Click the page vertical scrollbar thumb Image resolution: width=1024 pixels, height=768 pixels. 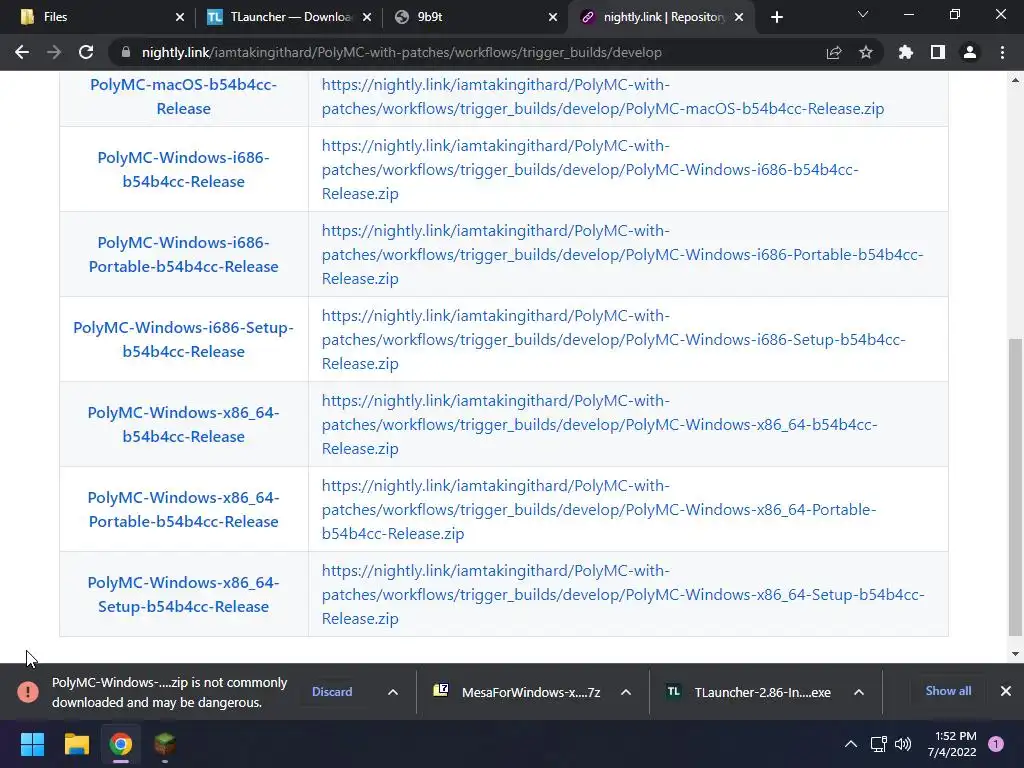tap(1015, 487)
